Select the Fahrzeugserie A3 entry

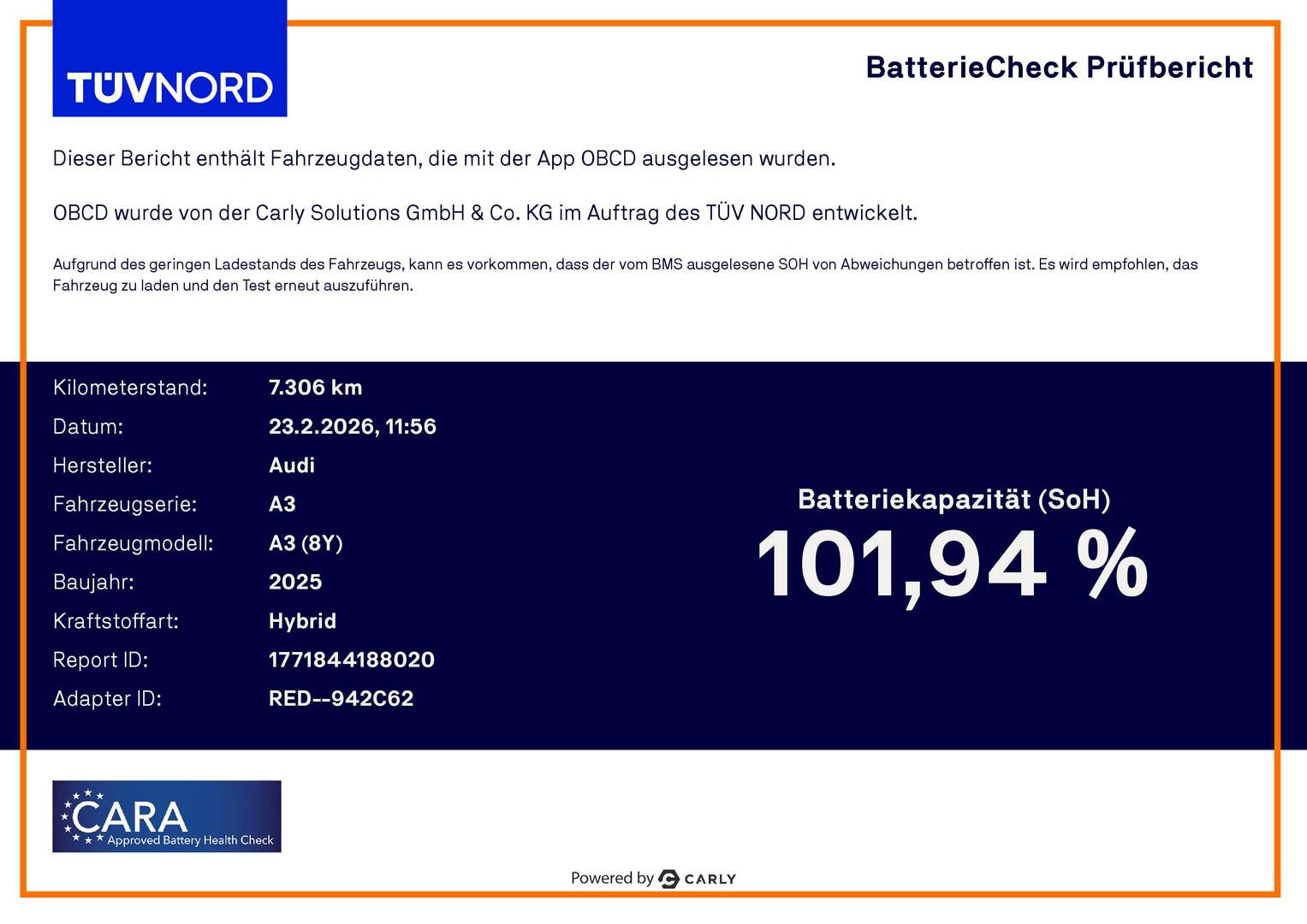click(282, 505)
